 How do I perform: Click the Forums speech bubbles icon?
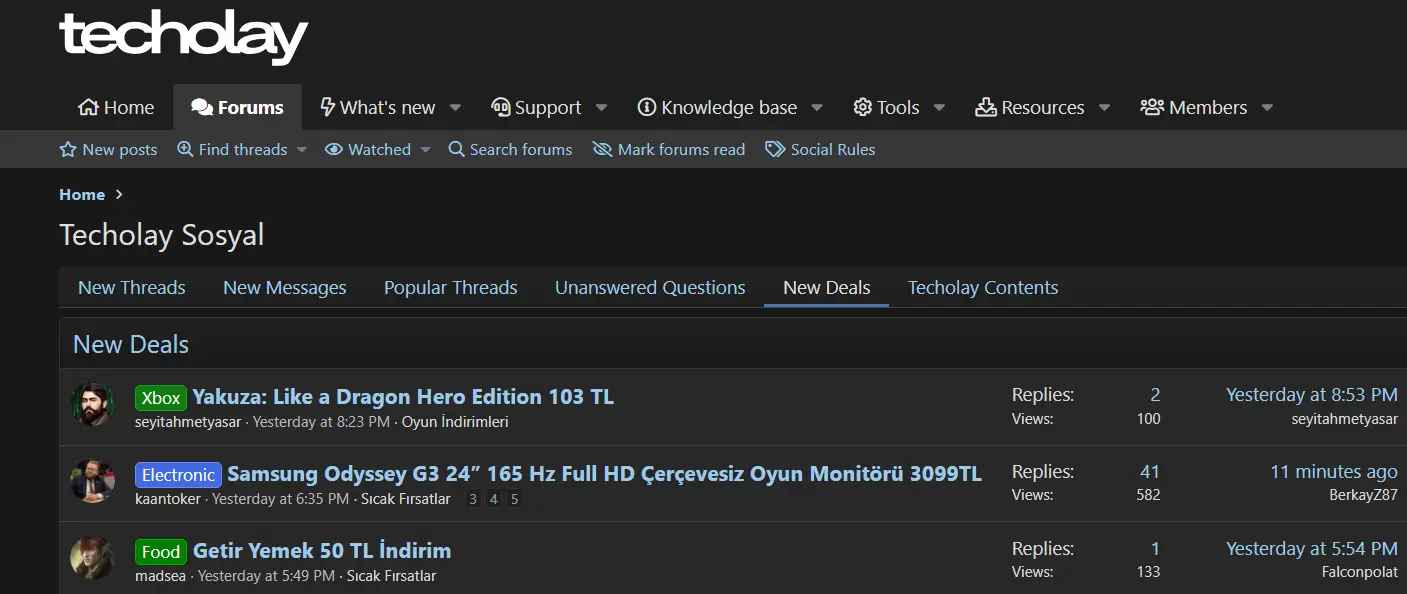point(202,107)
